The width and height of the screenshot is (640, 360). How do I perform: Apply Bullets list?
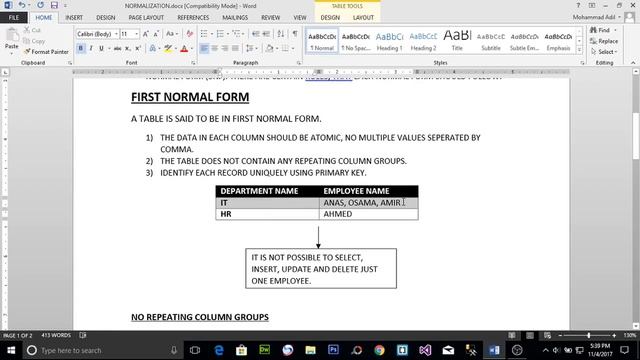(204, 34)
